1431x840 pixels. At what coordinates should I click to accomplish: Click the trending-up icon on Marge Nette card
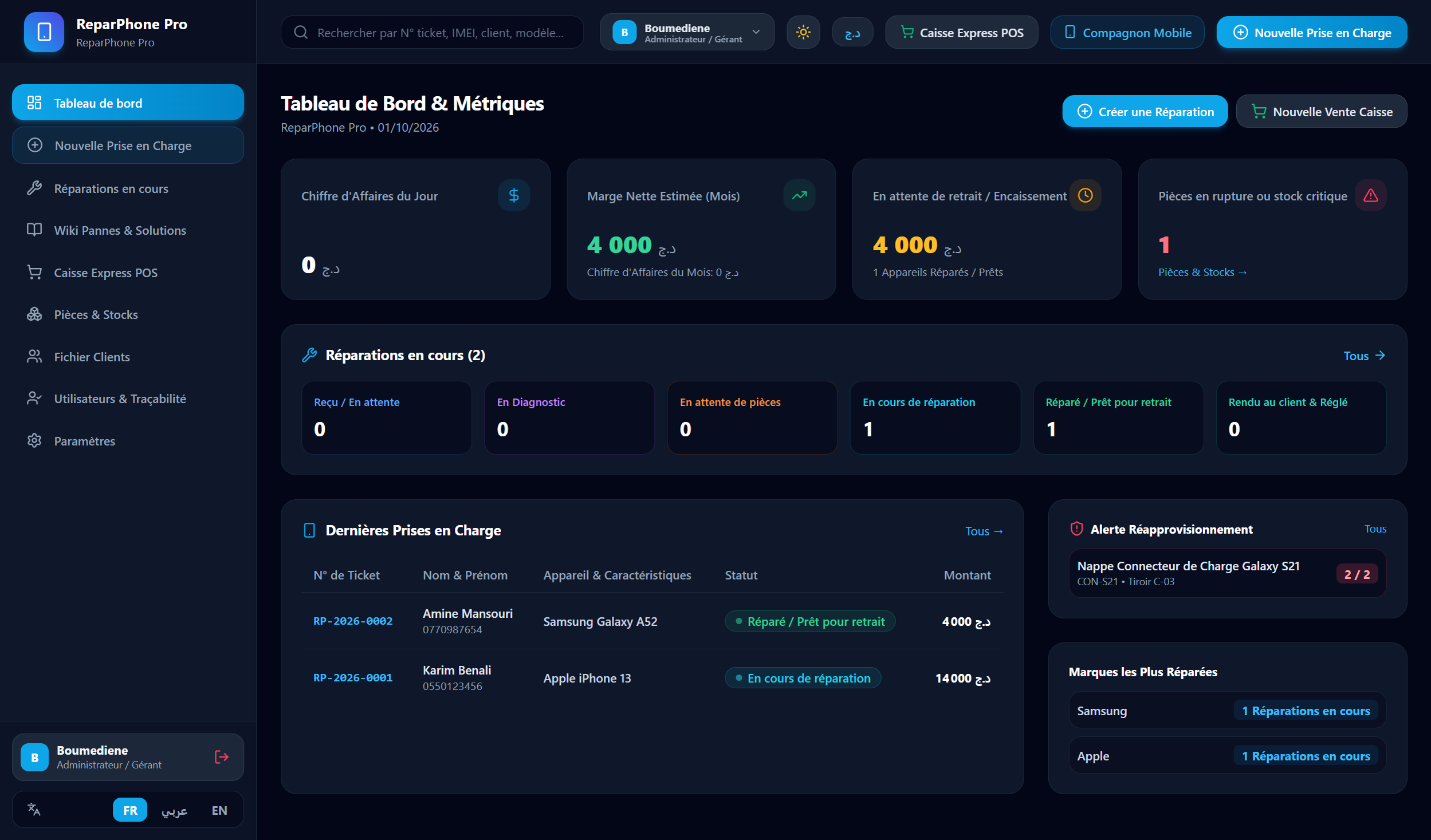pos(799,195)
